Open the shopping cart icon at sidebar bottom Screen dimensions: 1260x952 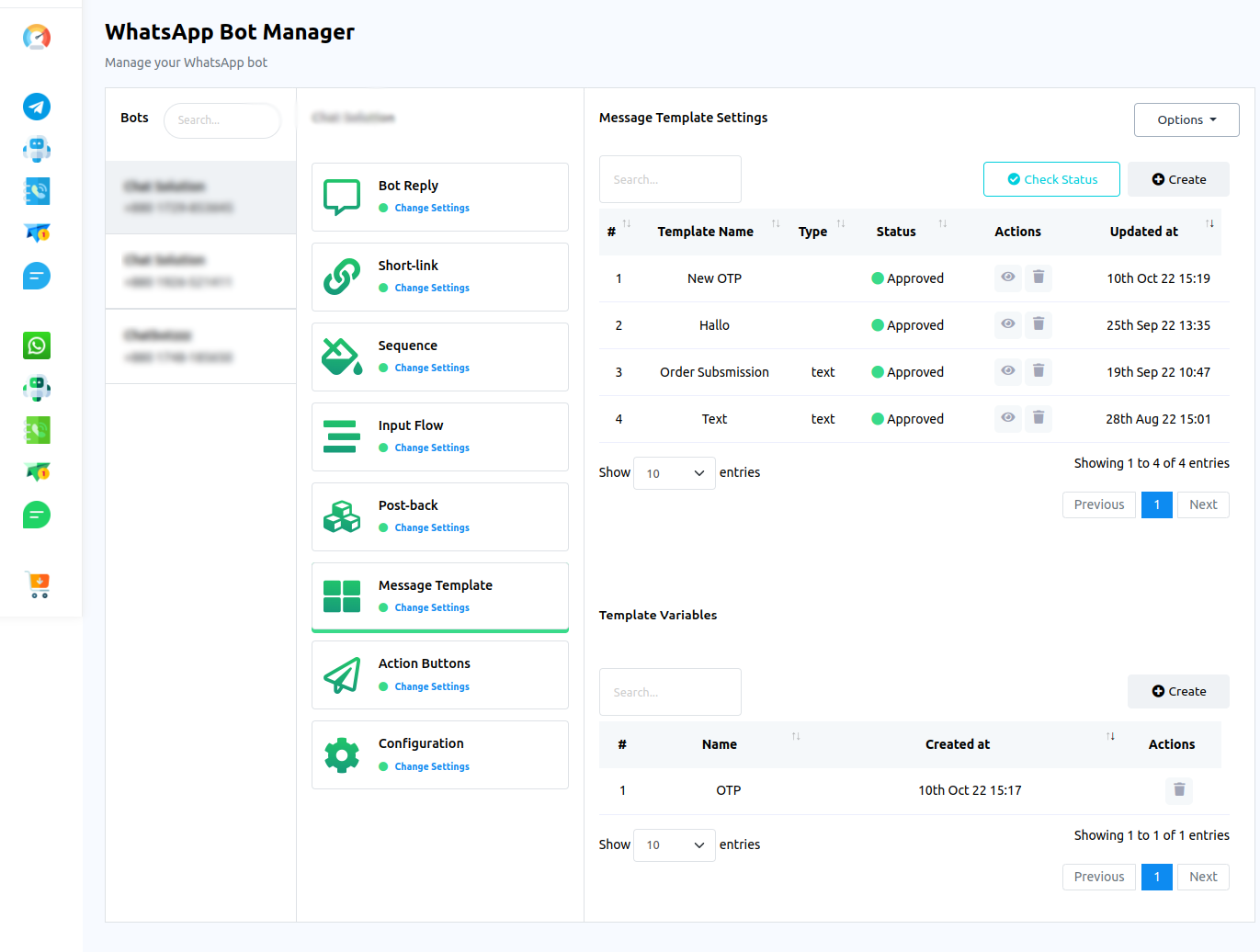pyautogui.click(x=37, y=584)
